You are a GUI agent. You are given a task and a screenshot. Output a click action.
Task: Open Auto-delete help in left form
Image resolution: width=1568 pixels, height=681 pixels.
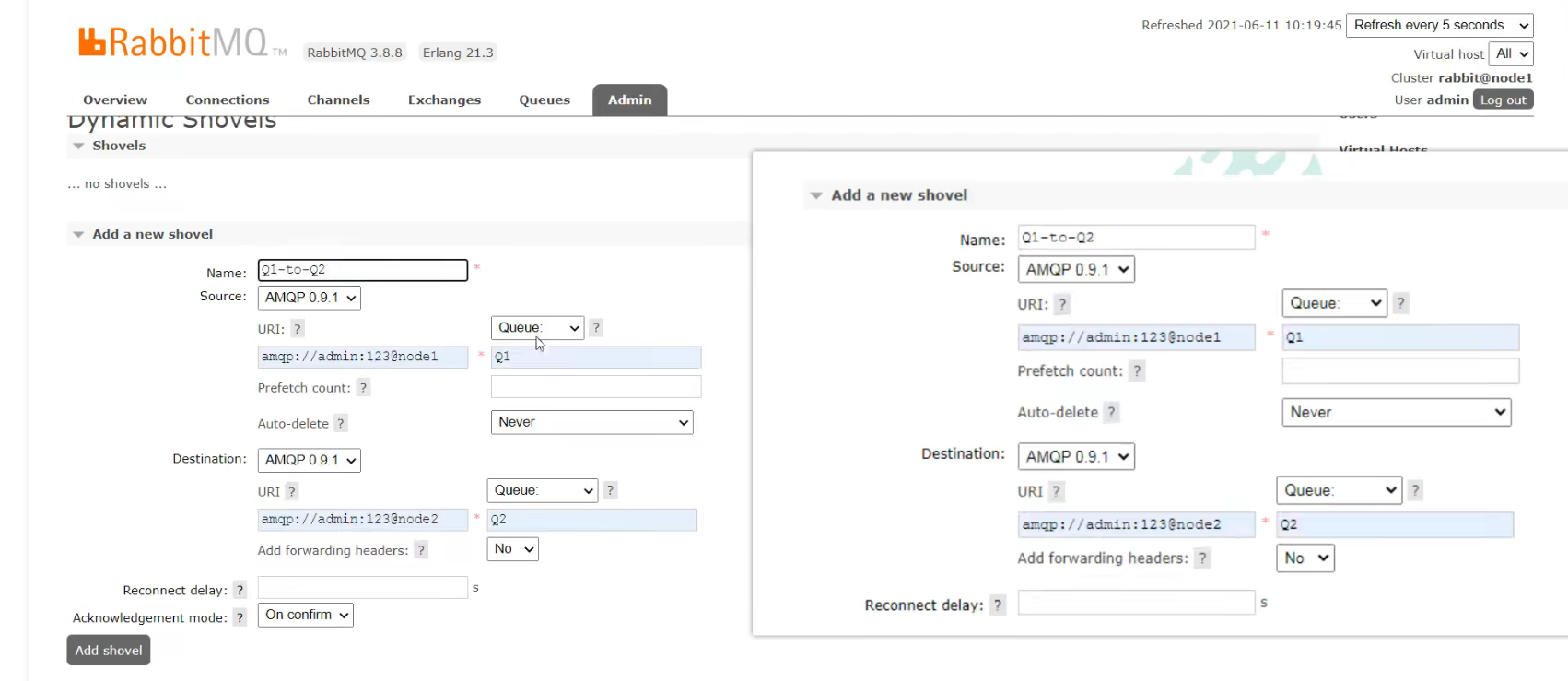tap(341, 424)
